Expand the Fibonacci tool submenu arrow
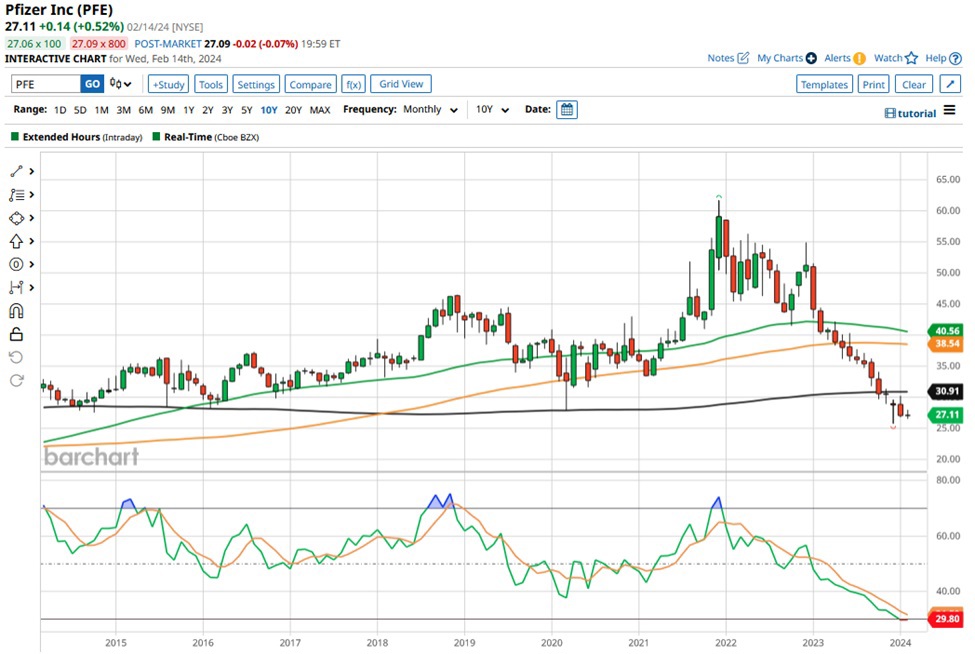Image resolution: width=975 pixels, height=654 pixels. coord(31,195)
